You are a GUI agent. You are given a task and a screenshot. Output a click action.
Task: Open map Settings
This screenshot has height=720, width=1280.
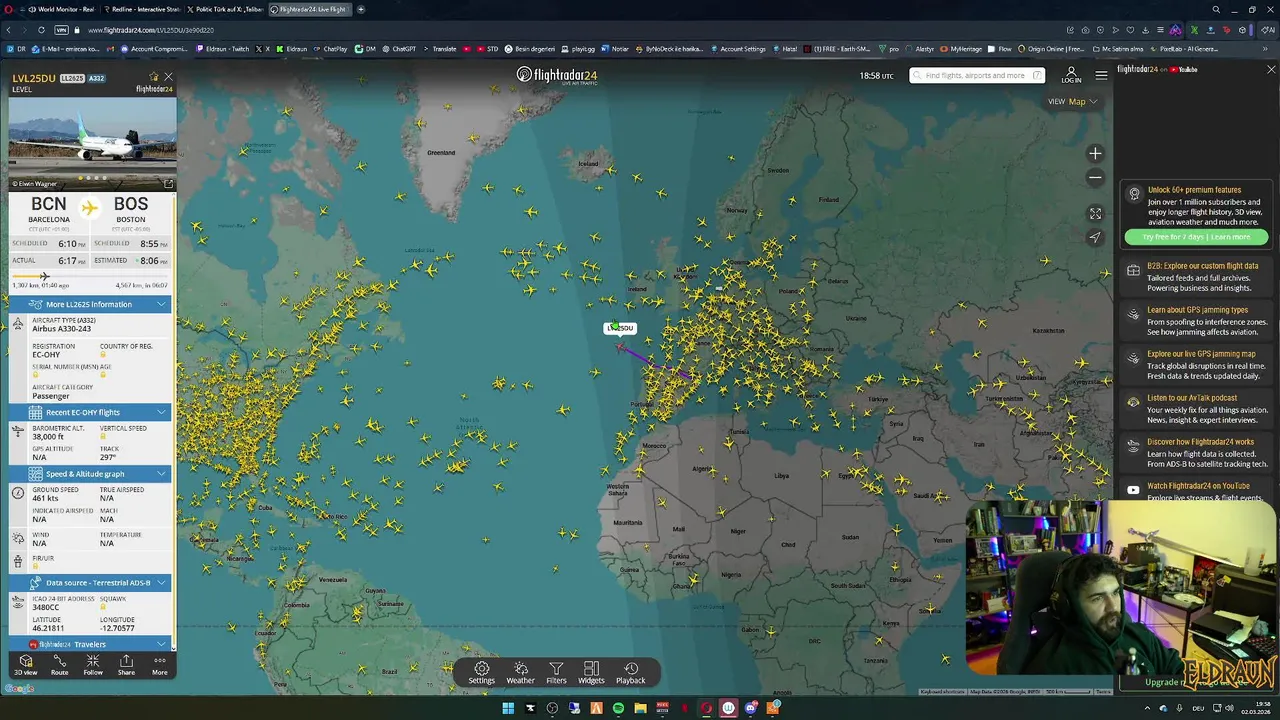click(x=482, y=673)
